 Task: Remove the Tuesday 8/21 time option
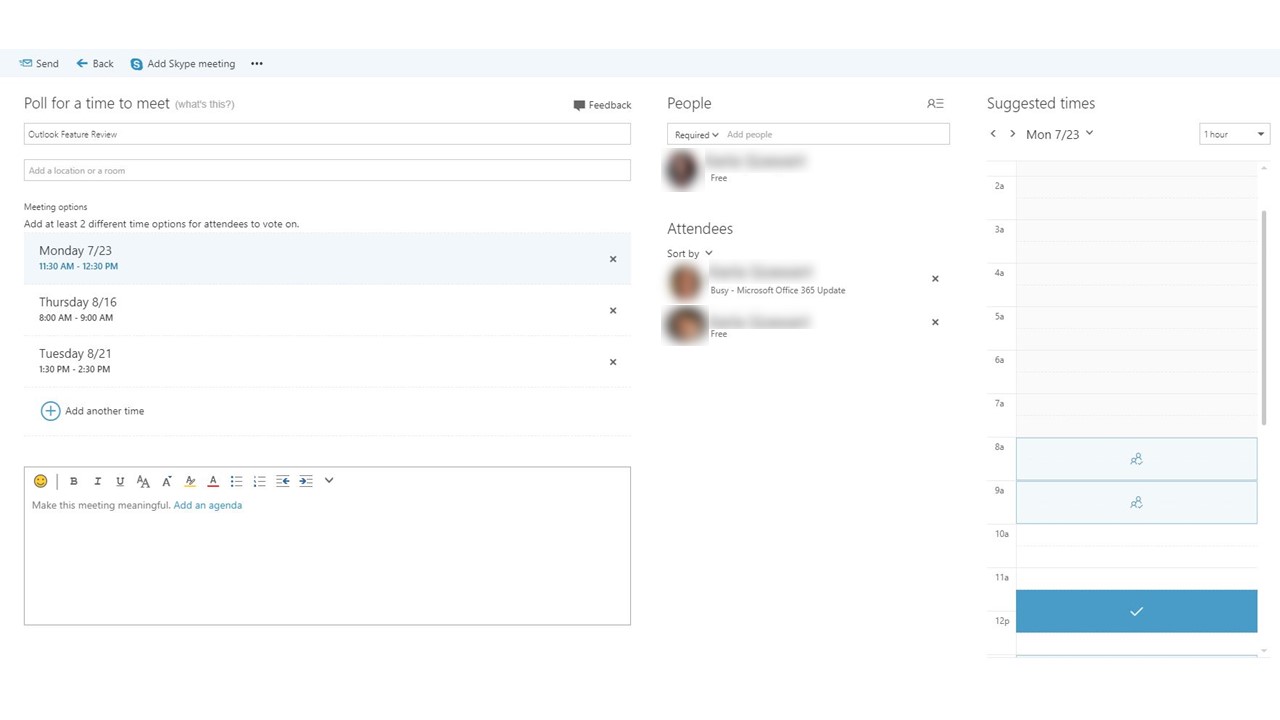613,362
